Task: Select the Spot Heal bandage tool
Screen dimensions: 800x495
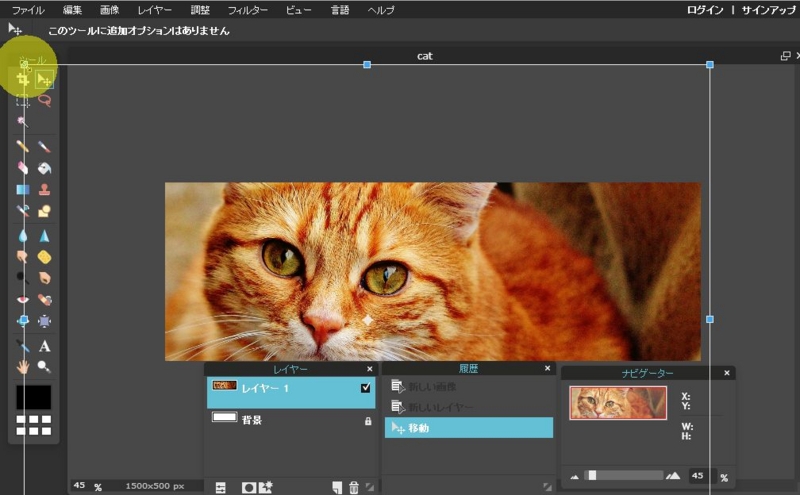Action: point(44,299)
